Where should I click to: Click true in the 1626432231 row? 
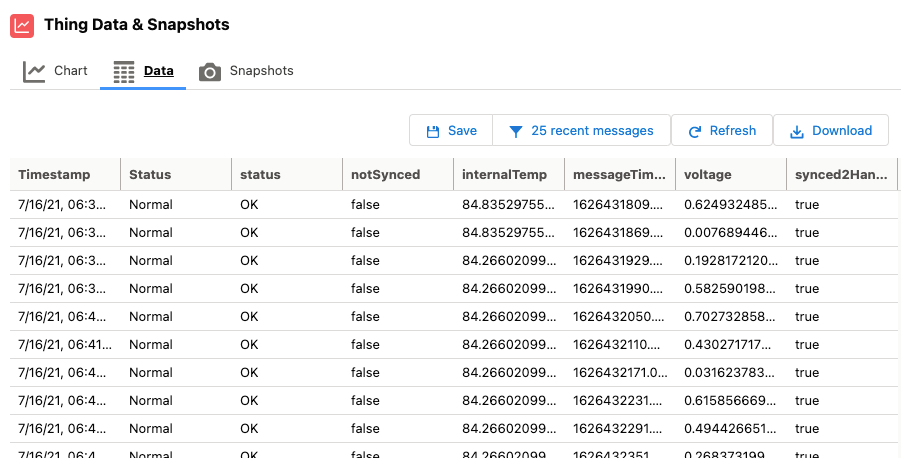pyautogui.click(x=807, y=400)
